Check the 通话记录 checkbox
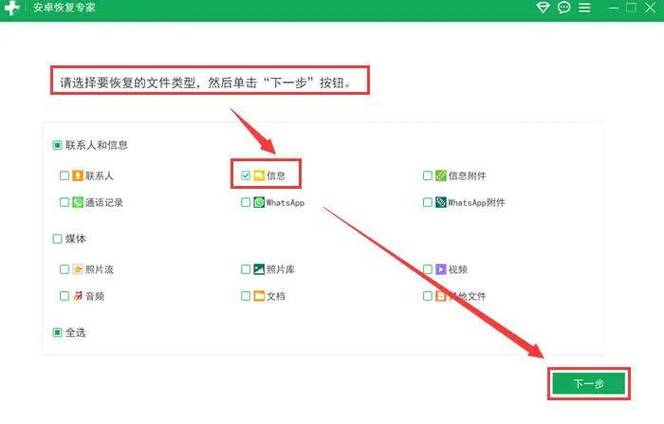This screenshot has width=664, height=424. tap(64, 202)
